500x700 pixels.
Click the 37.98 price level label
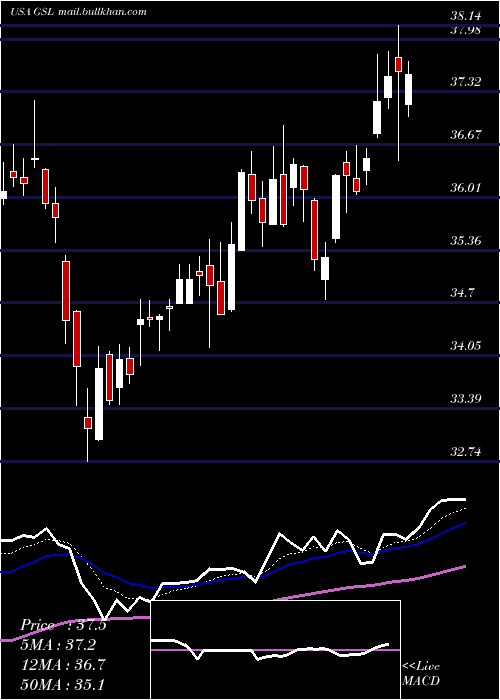[x=465, y=30]
